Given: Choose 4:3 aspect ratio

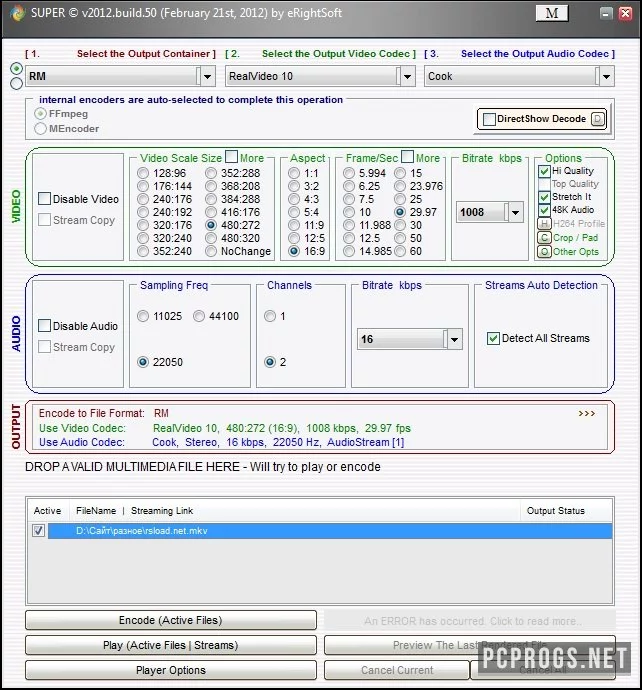Looking at the screenshot, I should coord(294,199).
